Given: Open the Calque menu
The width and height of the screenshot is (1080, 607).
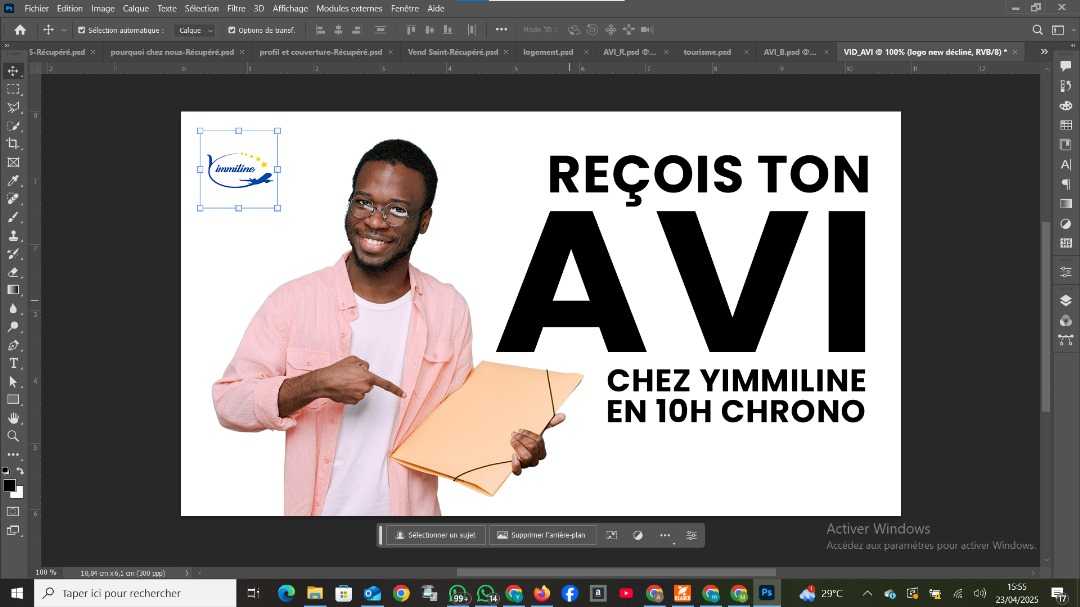Looking at the screenshot, I should (136, 8).
